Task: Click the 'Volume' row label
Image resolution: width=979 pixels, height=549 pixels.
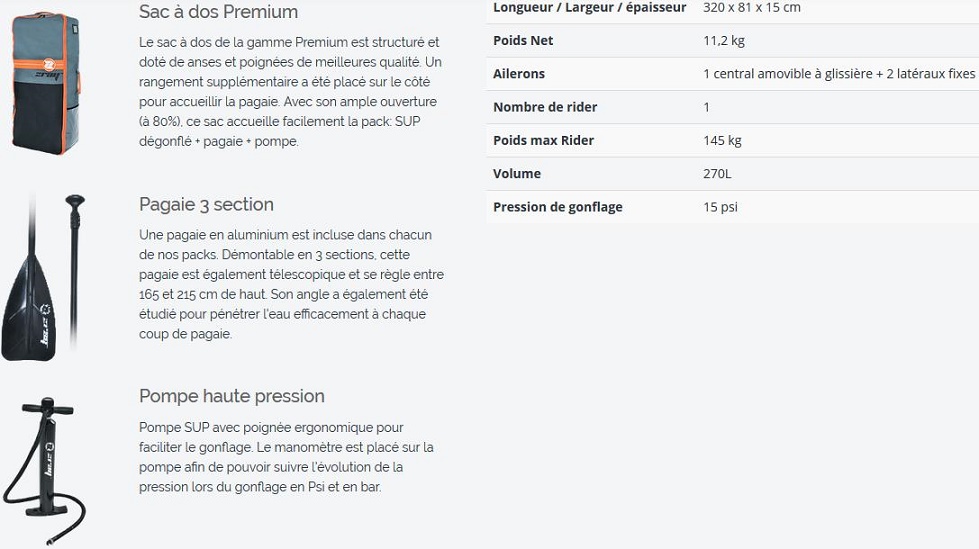Action: pos(517,174)
